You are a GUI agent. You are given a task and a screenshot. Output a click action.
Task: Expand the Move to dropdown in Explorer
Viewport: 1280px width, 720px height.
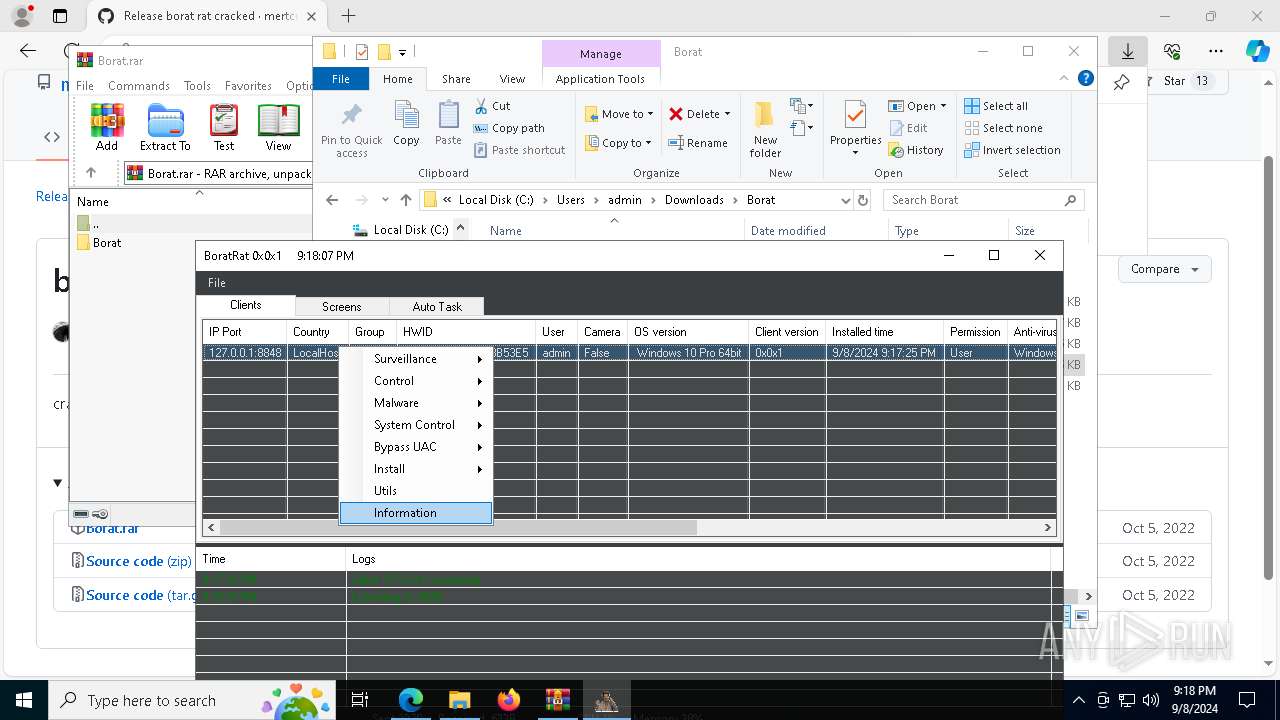point(650,114)
